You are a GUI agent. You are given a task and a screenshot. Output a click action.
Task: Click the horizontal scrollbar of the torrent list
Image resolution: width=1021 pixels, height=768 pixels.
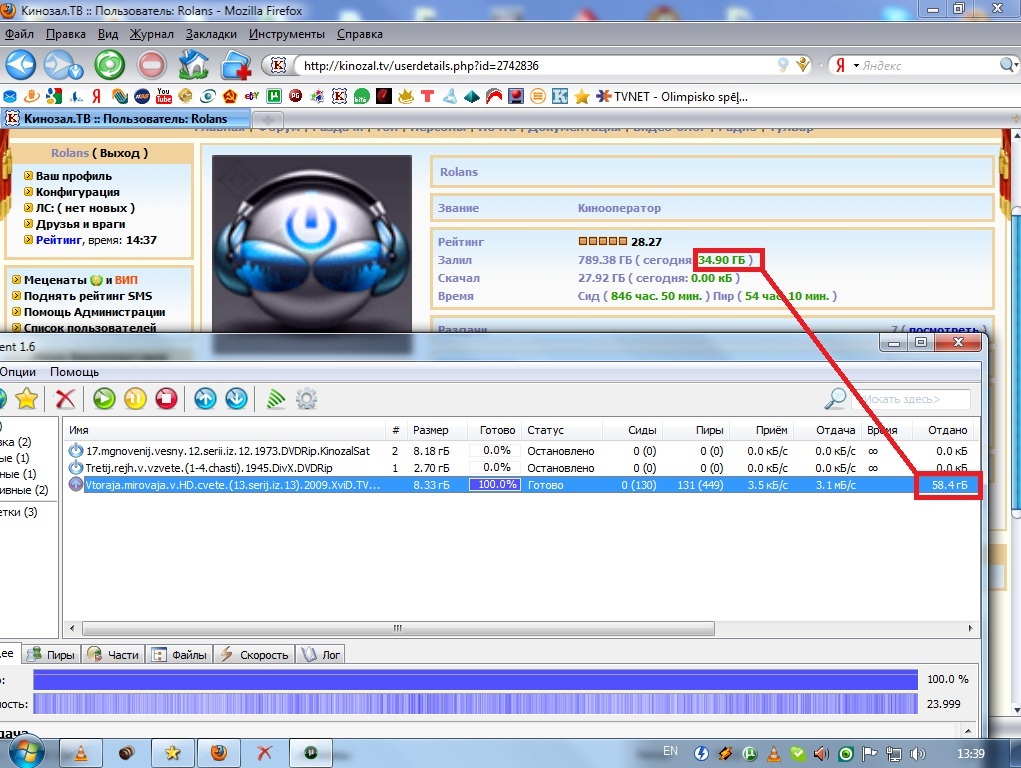[399, 628]
